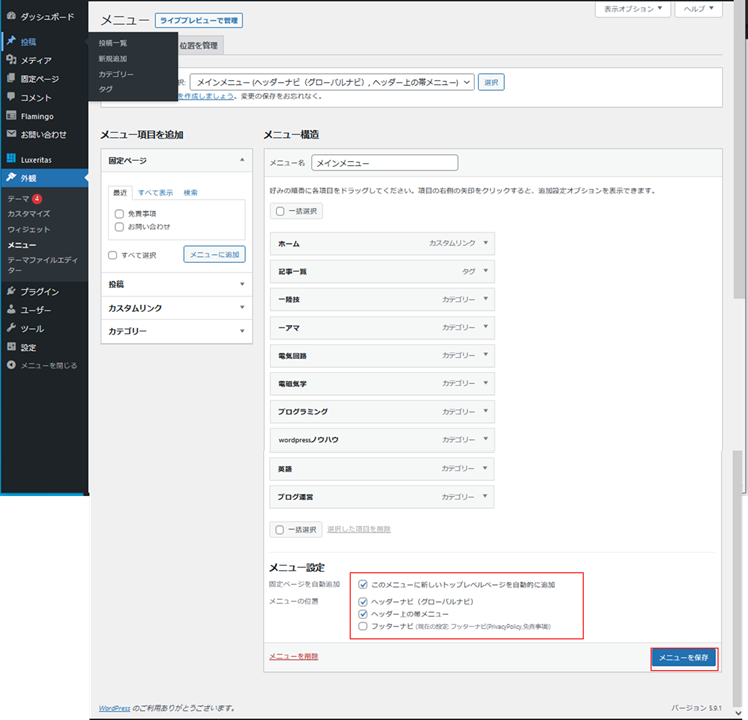The height and width of the screenshot is (720, 748).
Task: Open the menu selection dropdown
Action: click(332, 82)
